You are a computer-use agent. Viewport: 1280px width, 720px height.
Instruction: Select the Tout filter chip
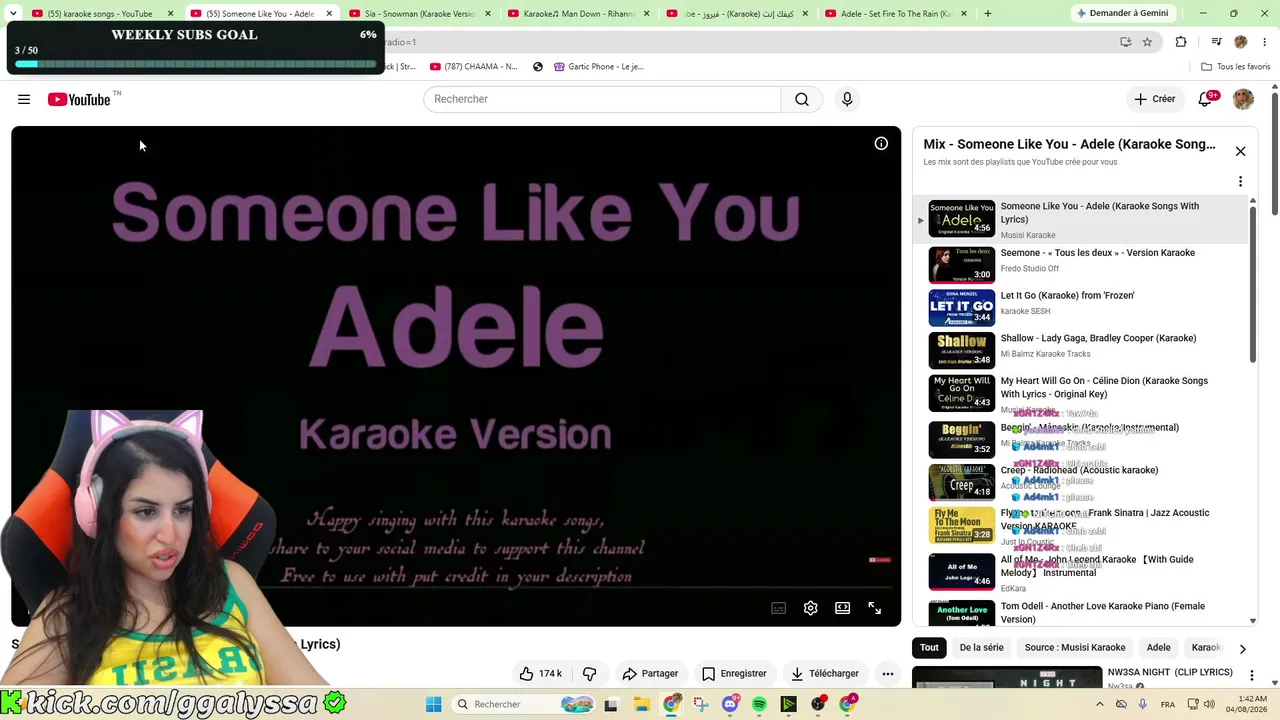pos(929,647)
